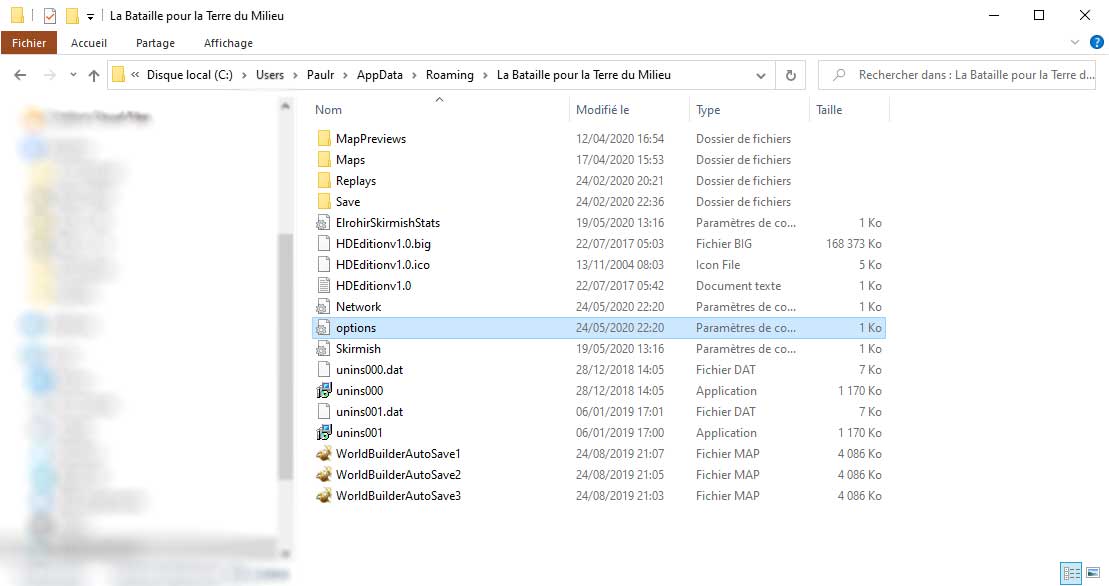Click the HDEditionv1.0.big file icon
The width and height of the screenshot is (1109, 586).
point(323,244)
